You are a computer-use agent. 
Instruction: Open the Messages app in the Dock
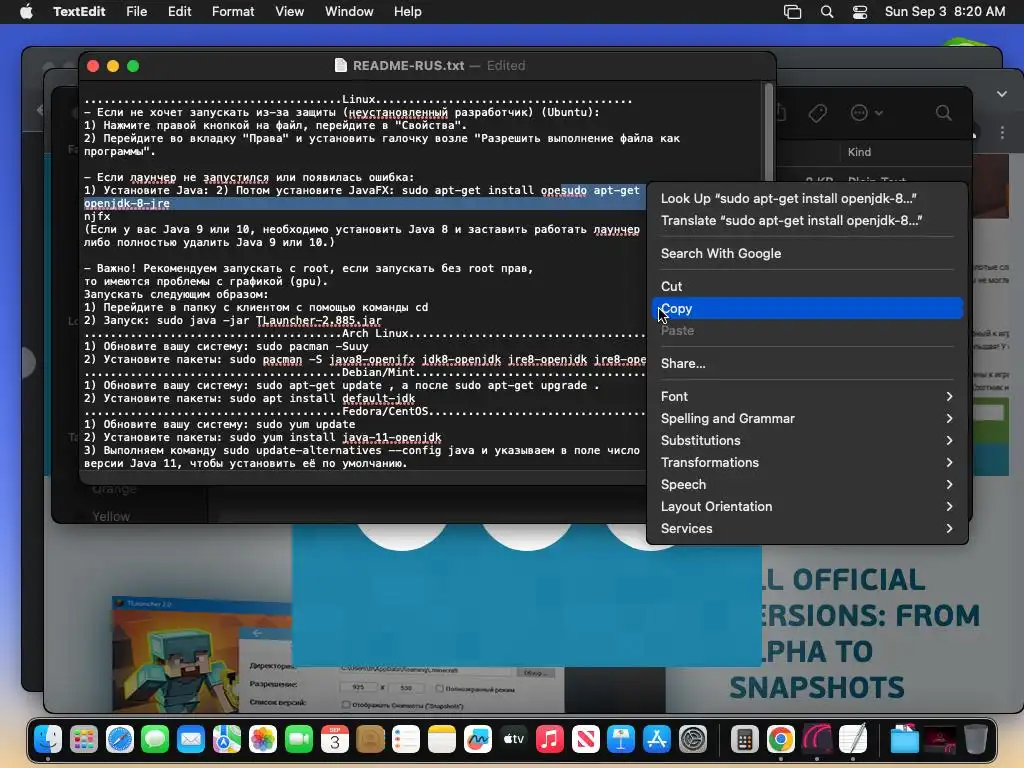click(155, 739)
